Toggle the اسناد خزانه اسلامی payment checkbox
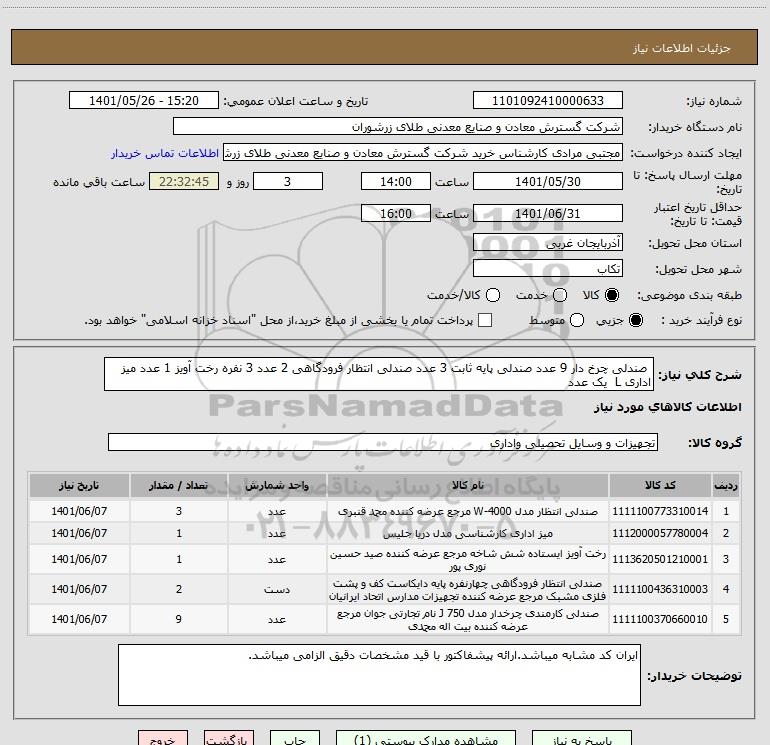Image resolution: width=770 pixels, height=745 pixels. [485, 320]
